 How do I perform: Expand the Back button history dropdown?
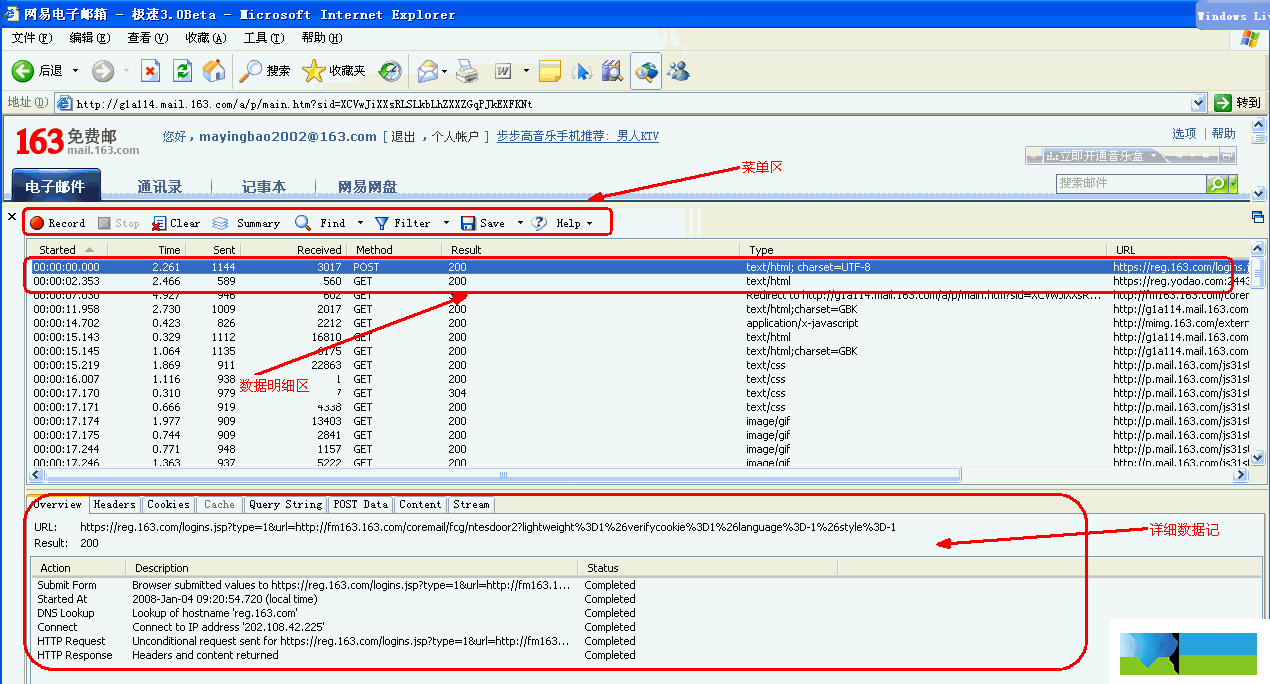click(x=75, y=71)
